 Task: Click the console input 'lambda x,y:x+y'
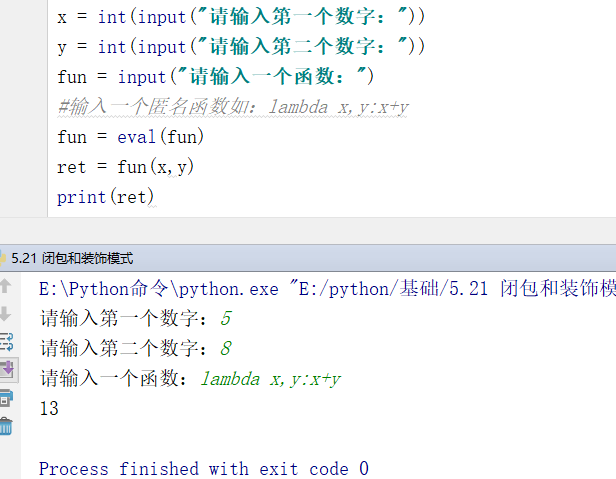coord(271,379)
